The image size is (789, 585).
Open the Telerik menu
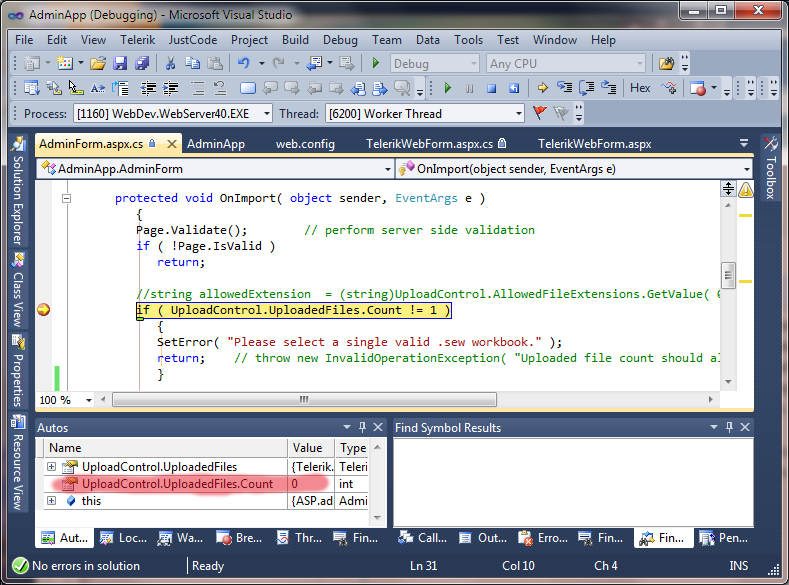point(138,40)
